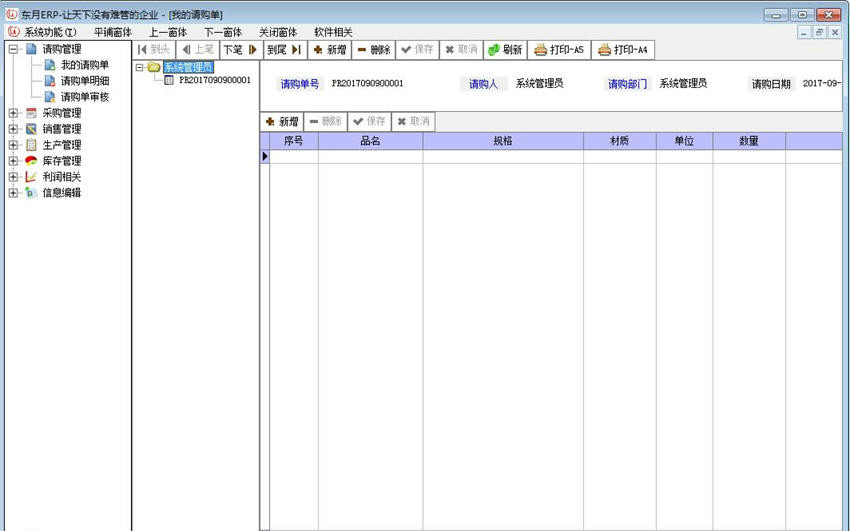850x531 pixels.
Task: Jump to last record with 到尾
Action: click(285, 50)
